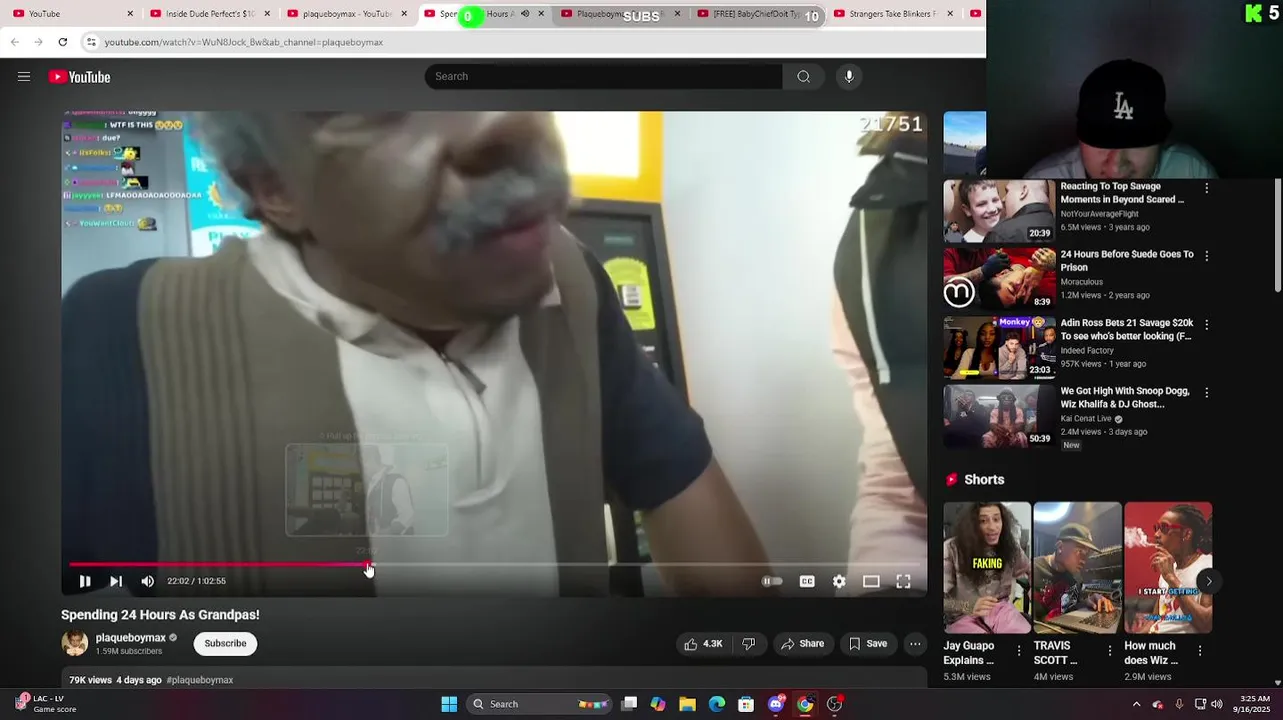Open the Adin Ross 21 Savage video thumbnail
Viewport: 1283px width, 720px height.
click(x=999, y=348)
